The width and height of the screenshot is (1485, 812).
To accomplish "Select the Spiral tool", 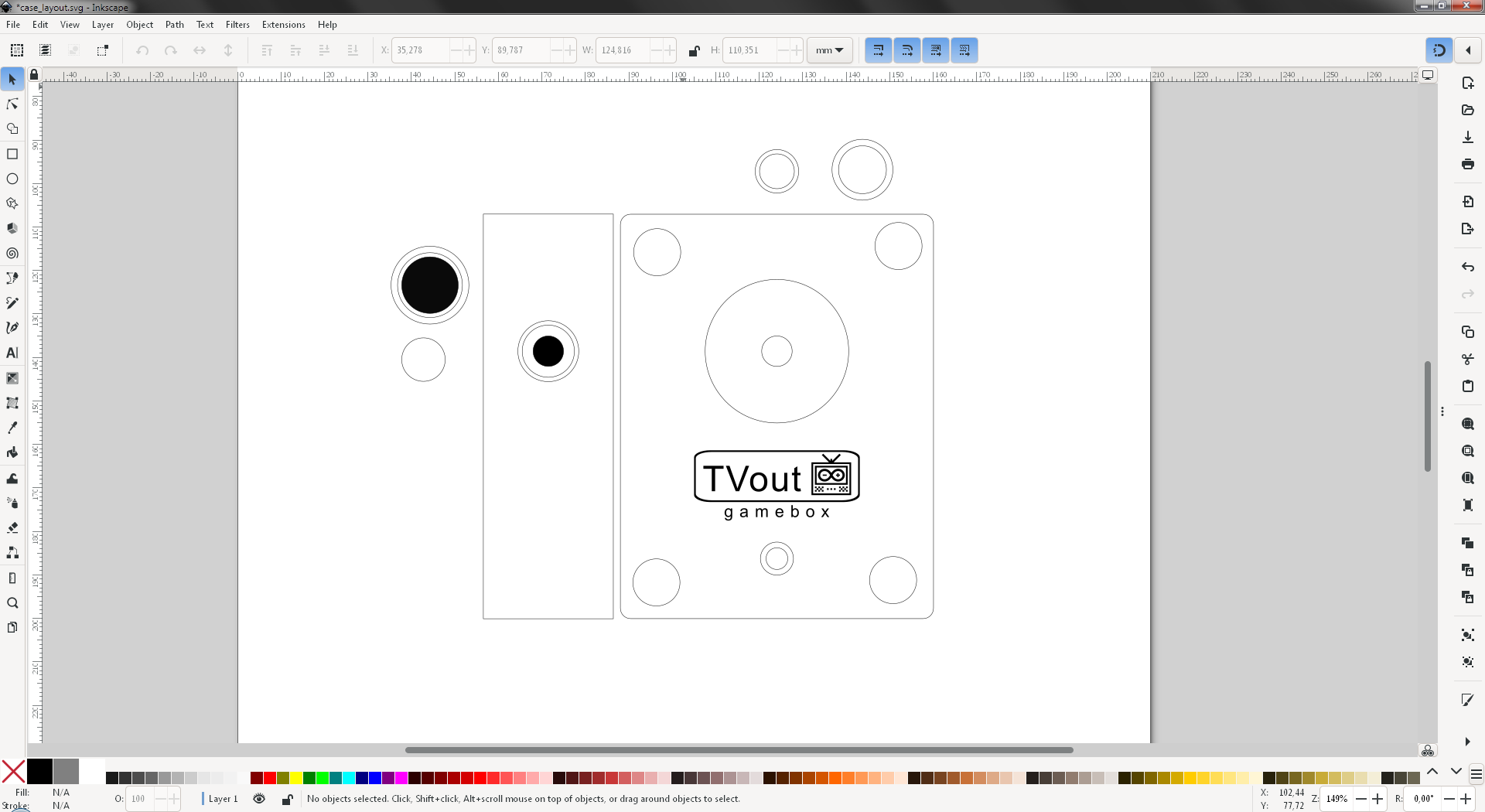I will tap(12, 254).
